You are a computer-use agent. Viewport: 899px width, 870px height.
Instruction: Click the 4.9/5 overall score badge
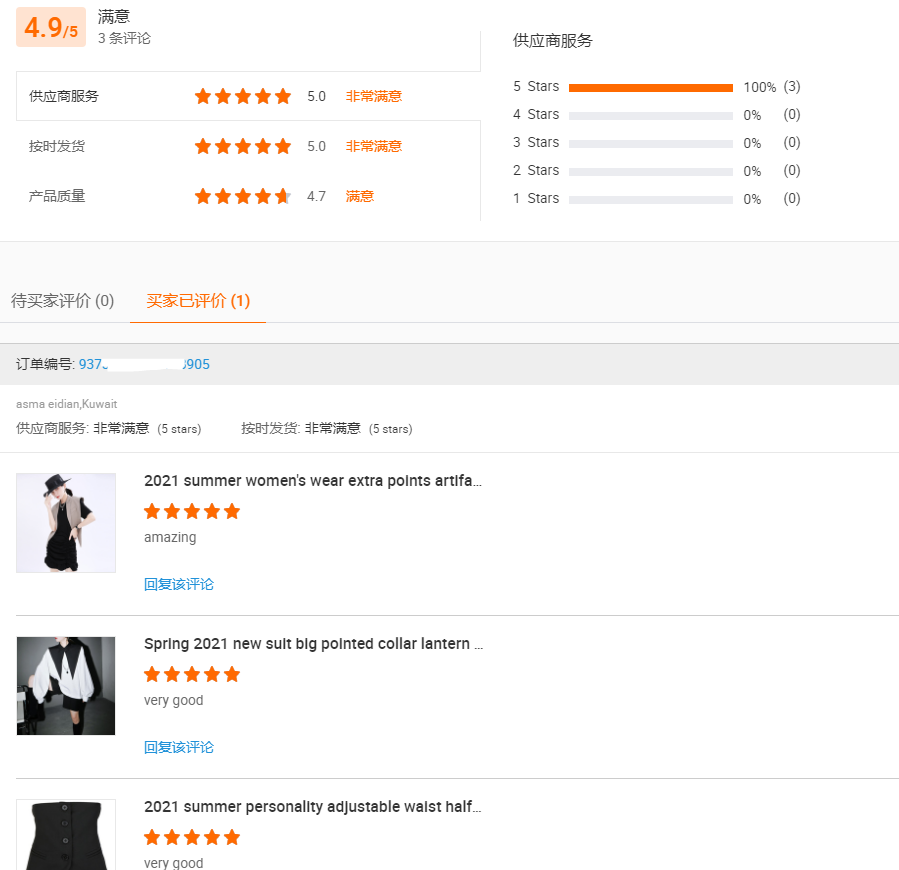pos(51,27)
